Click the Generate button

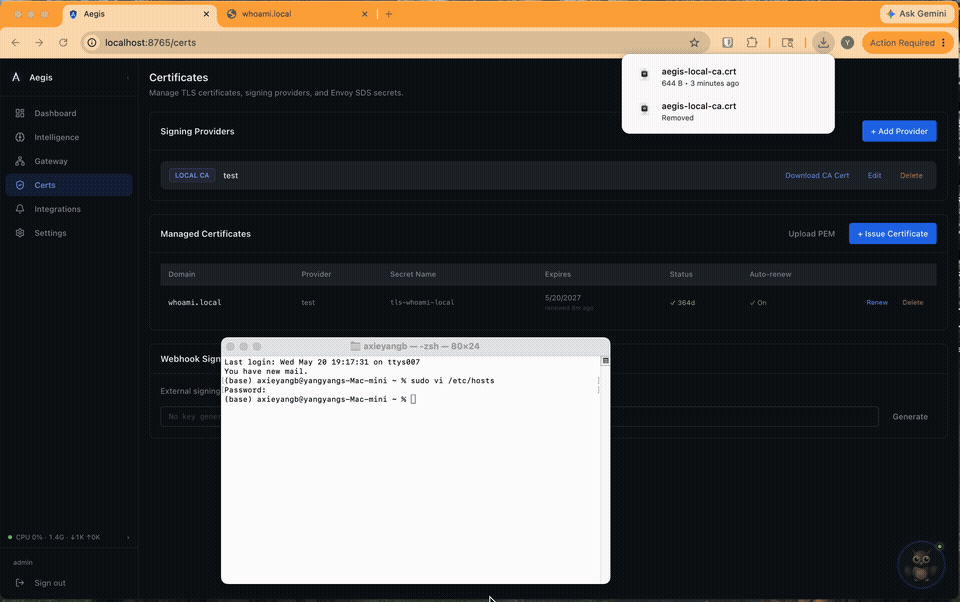click(x=910, y=416)
